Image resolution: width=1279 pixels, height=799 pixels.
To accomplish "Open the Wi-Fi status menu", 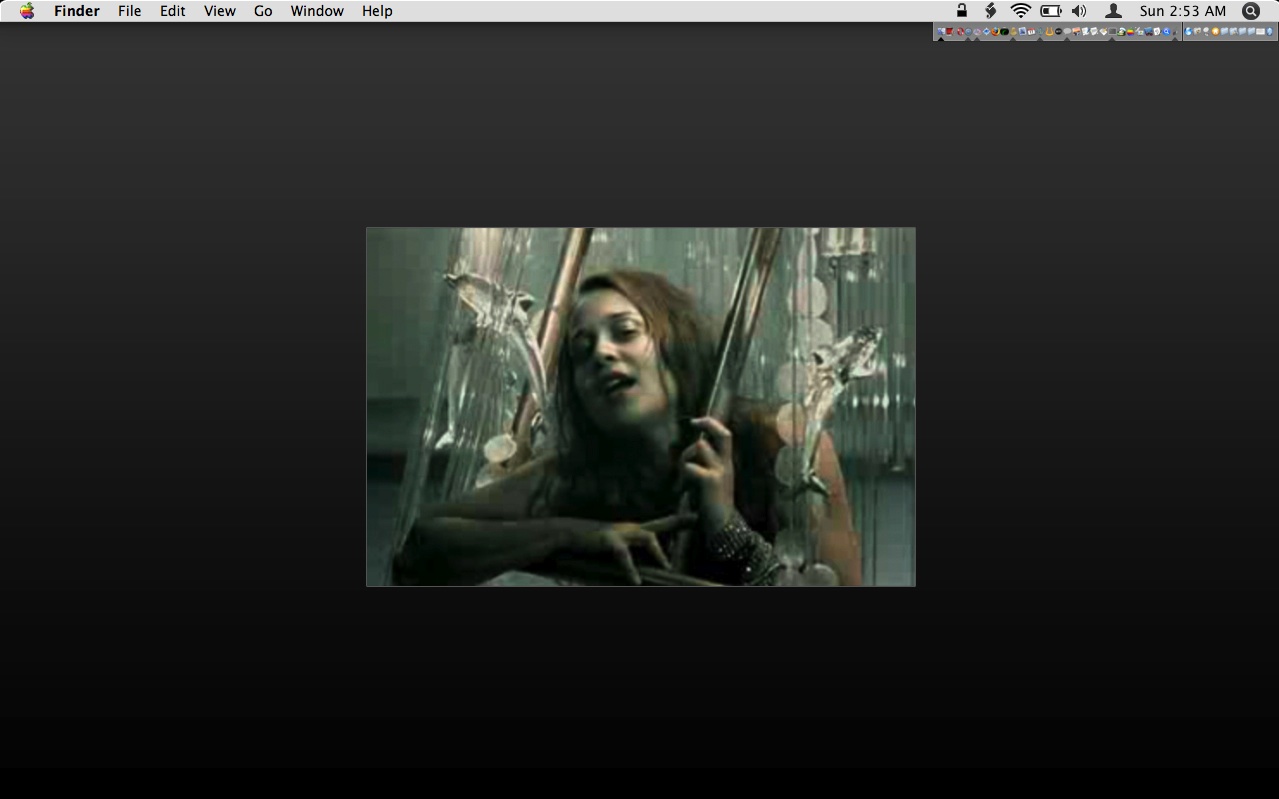I will [1020, 11].
